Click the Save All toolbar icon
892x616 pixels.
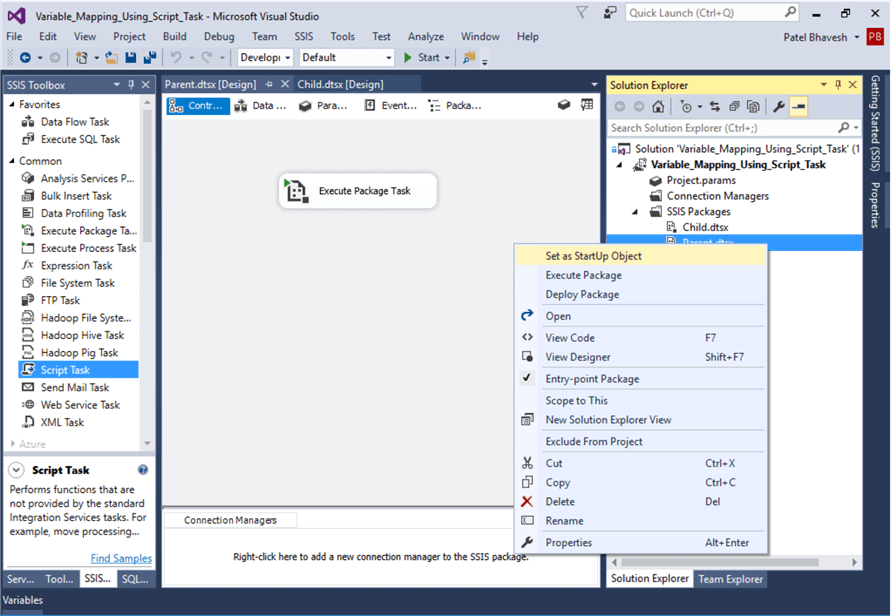coord(150,57)
